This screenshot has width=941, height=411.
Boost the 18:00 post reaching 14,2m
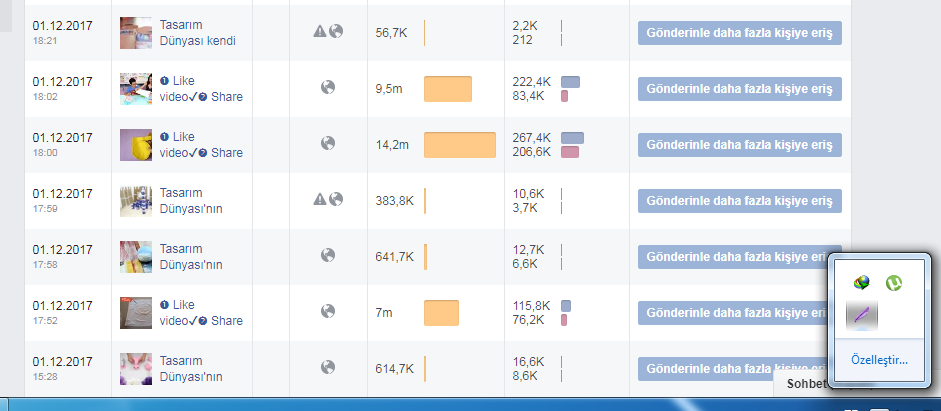739,145
